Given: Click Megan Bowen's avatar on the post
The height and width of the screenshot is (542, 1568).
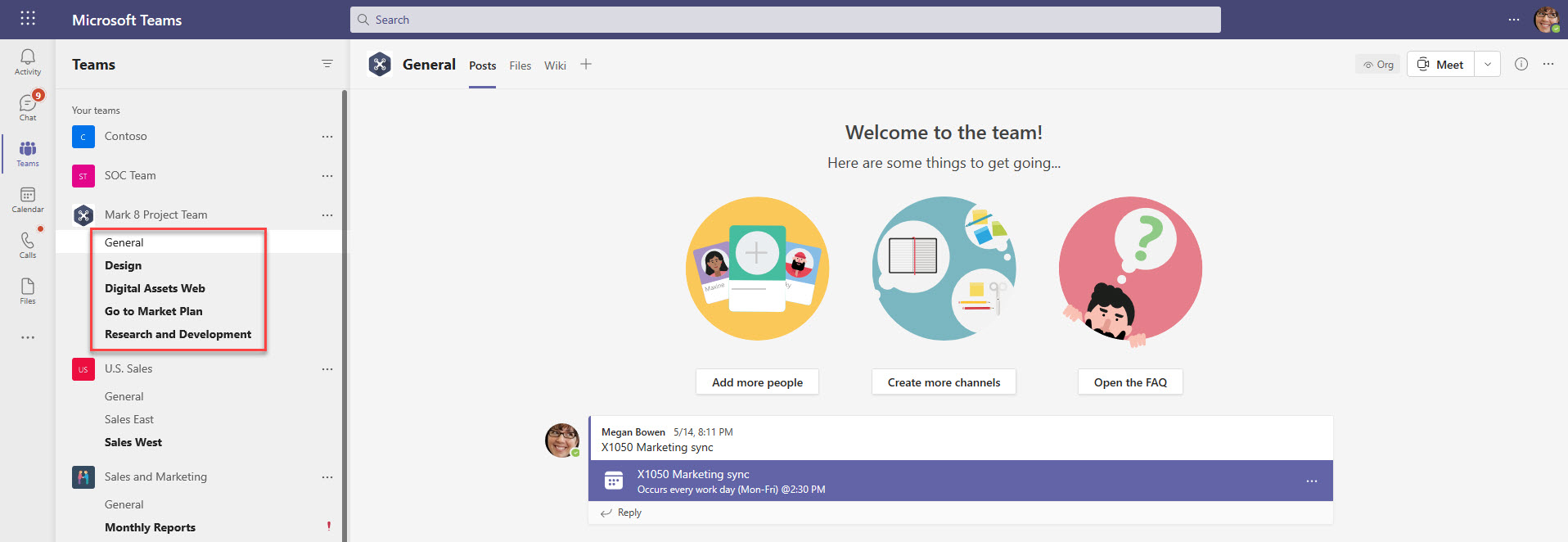Looking at the screenshot, I should [562, 440].
